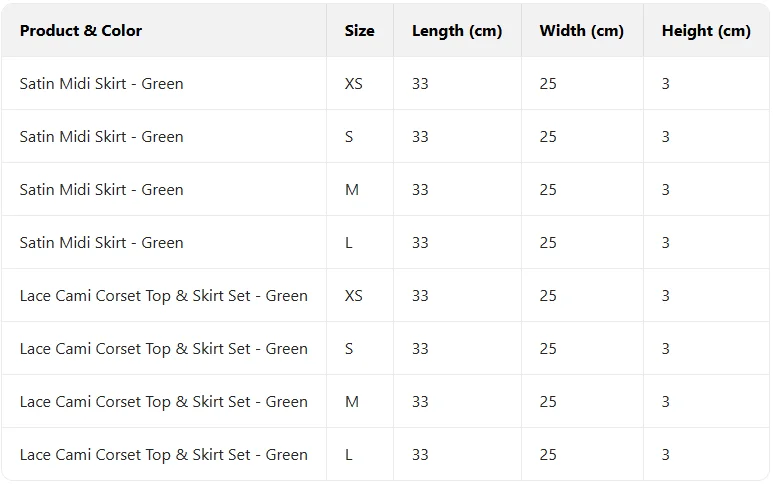Click the Size column header
Screen dimensions: 773x484
point(359,31)
